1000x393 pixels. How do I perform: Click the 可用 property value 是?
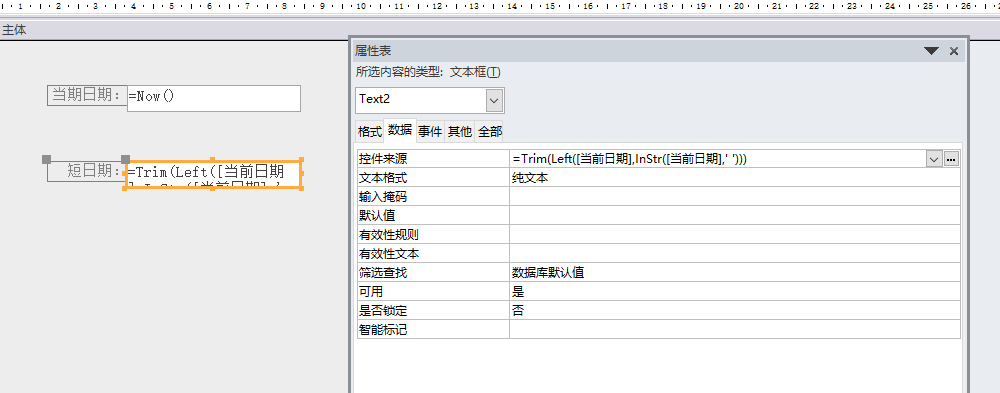pos(735,292)
